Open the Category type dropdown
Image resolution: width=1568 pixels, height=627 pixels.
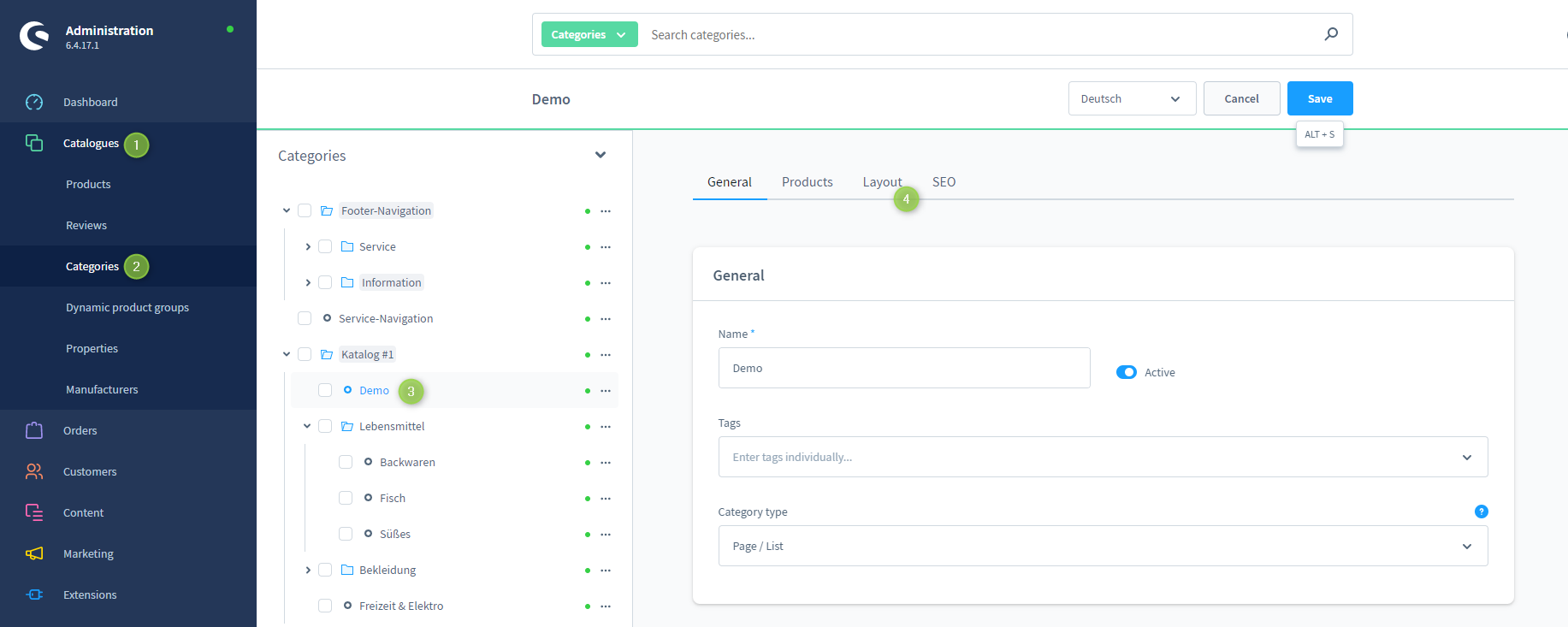[1103, 546]
